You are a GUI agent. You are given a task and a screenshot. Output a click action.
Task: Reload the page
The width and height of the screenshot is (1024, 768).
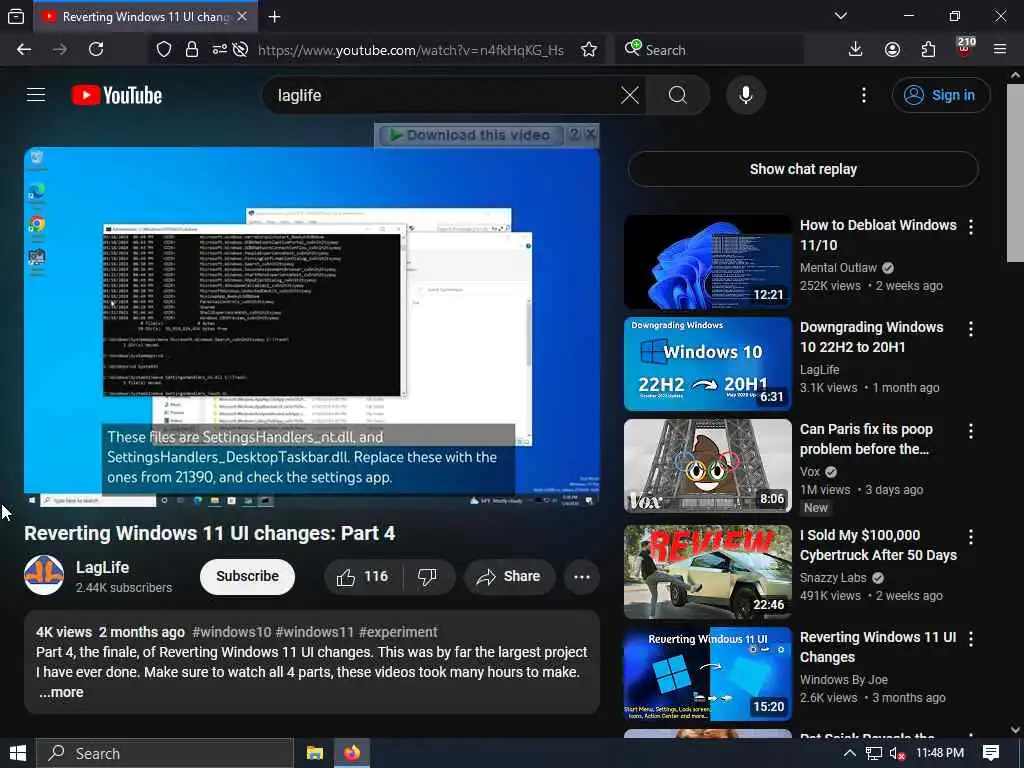pos(96,50)
